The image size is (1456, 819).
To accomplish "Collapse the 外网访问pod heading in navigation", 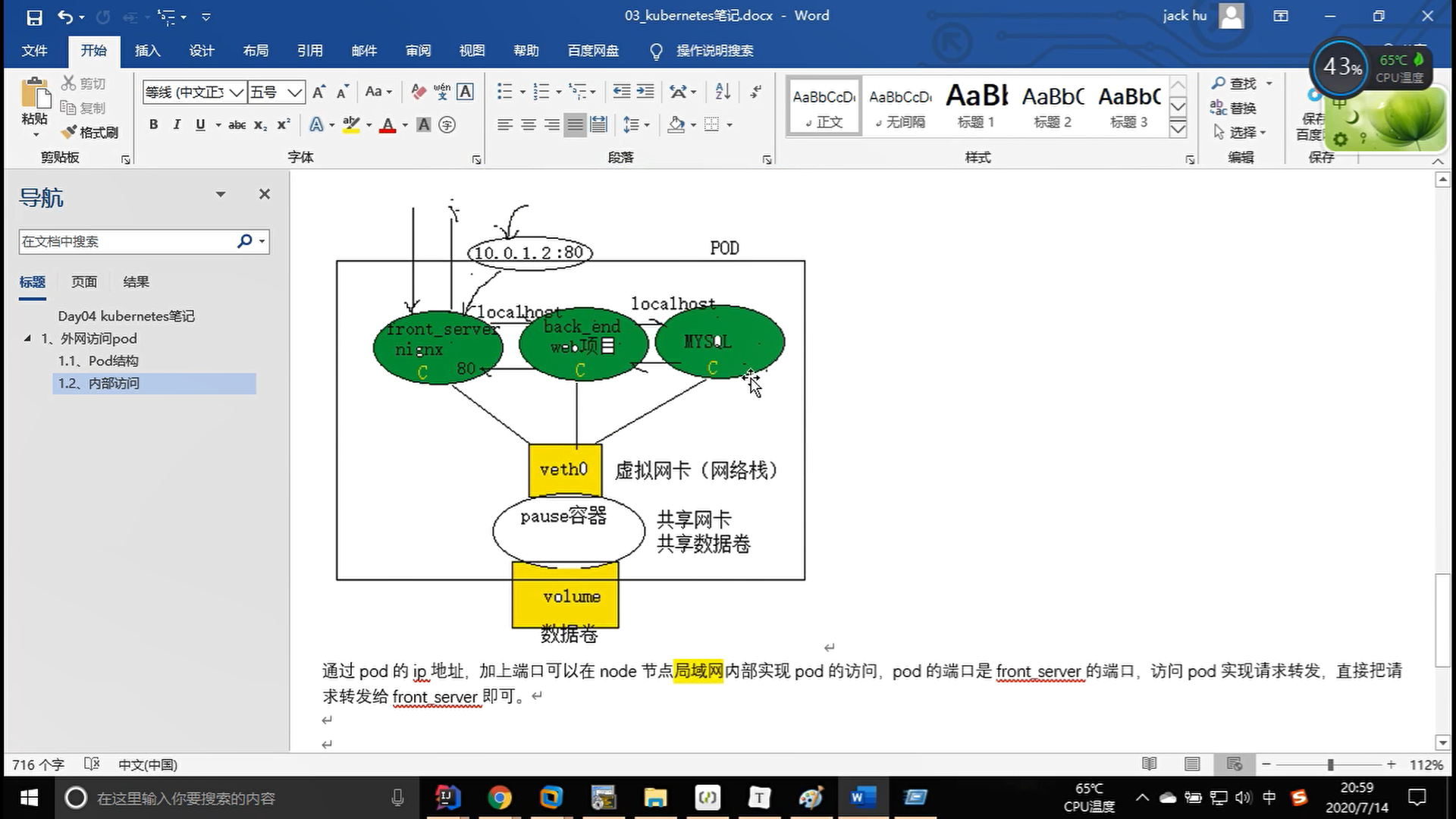I will pos(27,338).
